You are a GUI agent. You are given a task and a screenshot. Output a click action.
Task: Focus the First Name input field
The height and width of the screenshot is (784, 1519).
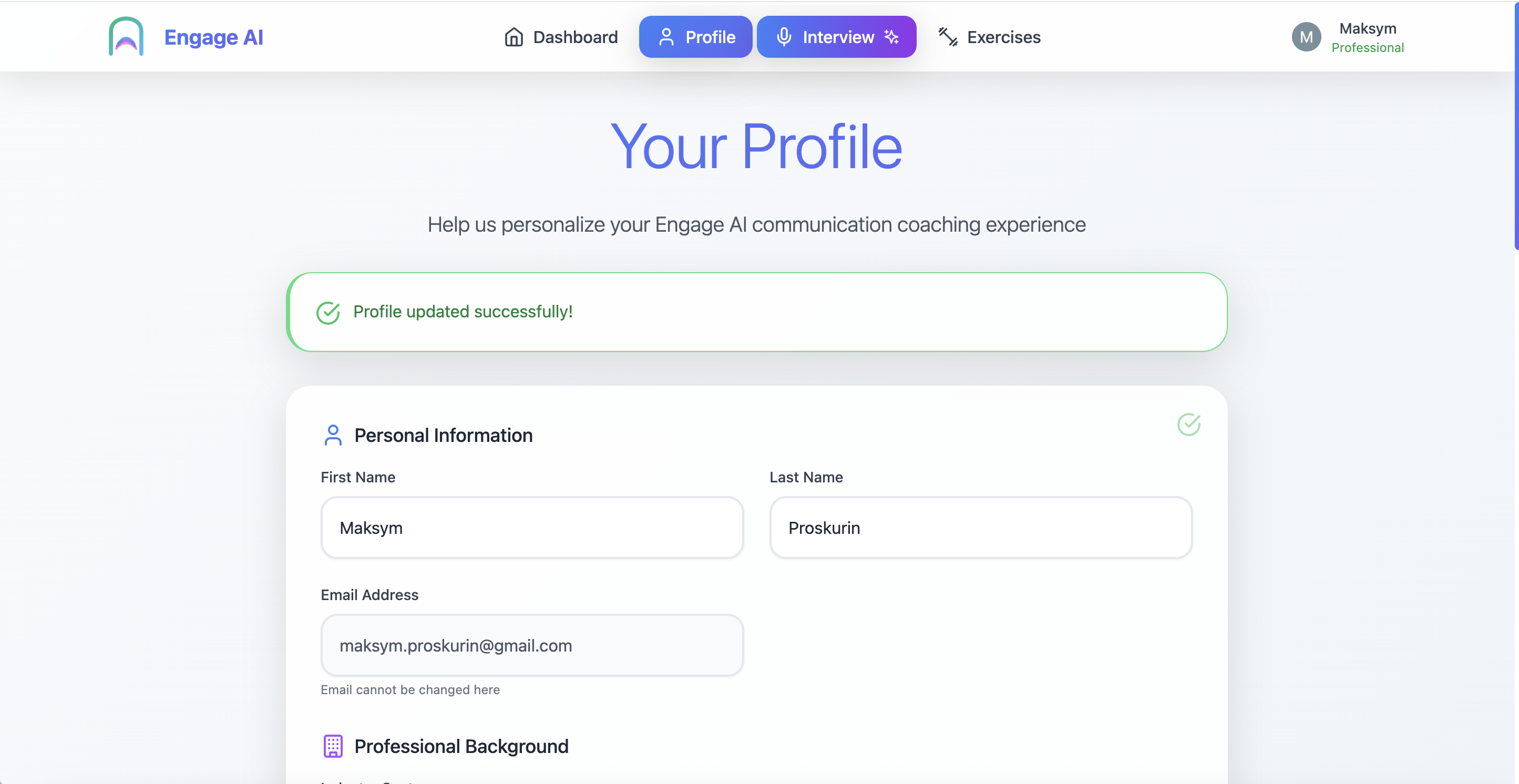click(x=532, y=528)
